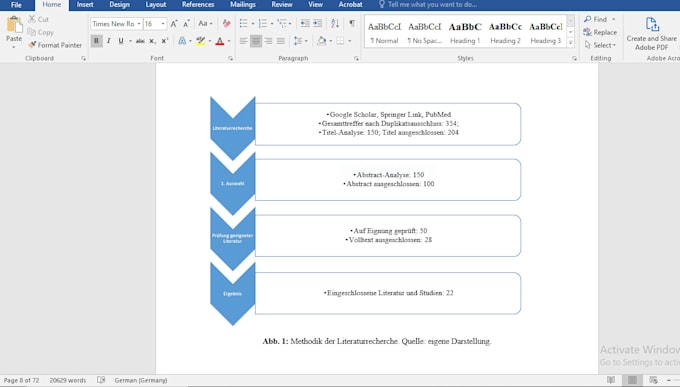Image resolution: width=680 pixels, height=387 pixels.
Task: Apply paragraph shading bucket
Action: click(x=321, y=41)
